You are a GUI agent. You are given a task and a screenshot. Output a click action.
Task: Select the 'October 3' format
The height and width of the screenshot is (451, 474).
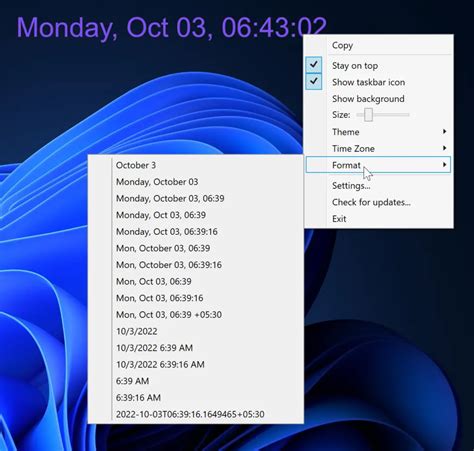pyautogui.click(x=196, y=165)
